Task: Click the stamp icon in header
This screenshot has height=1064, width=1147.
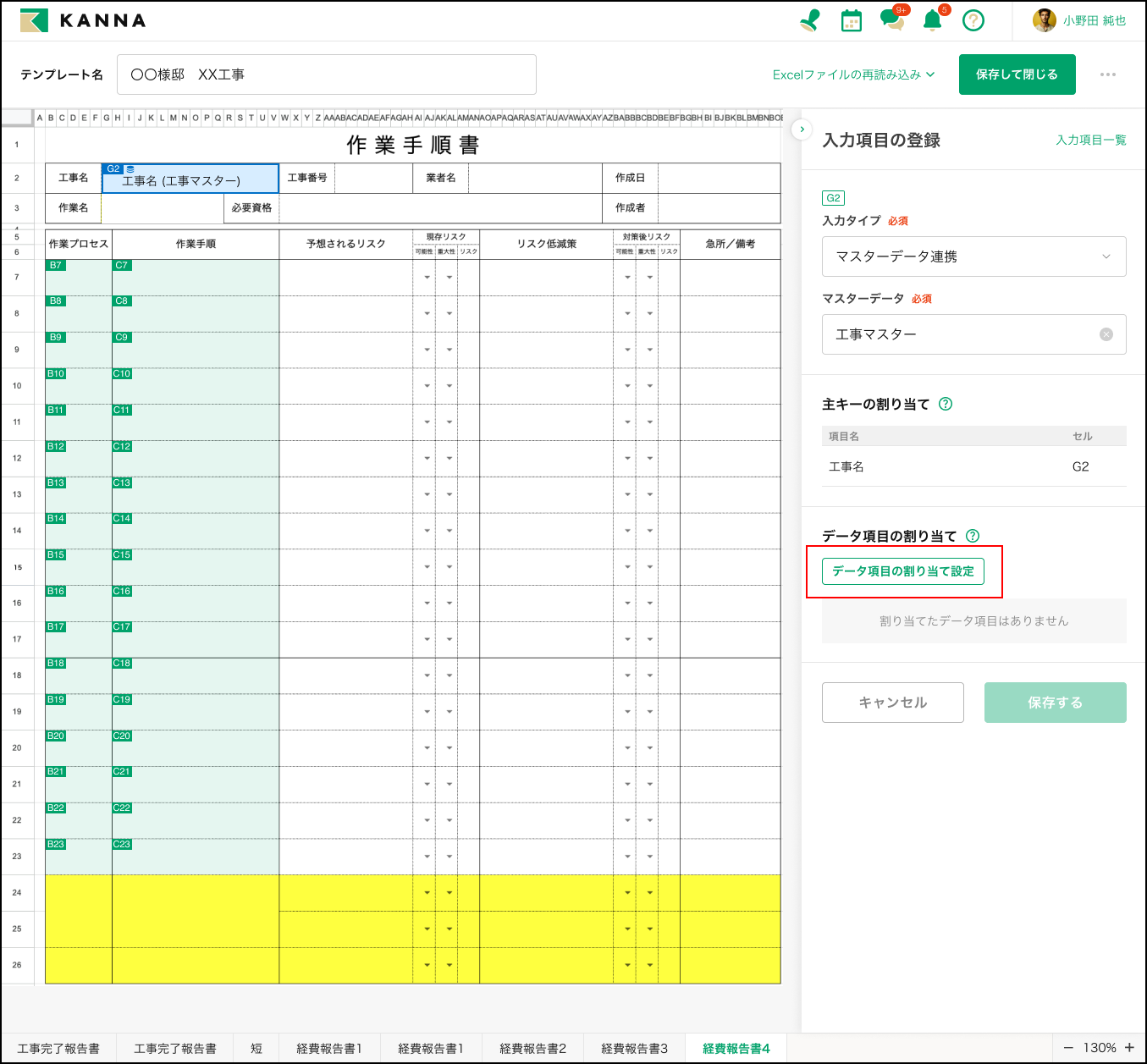Action: click(810, 20)
